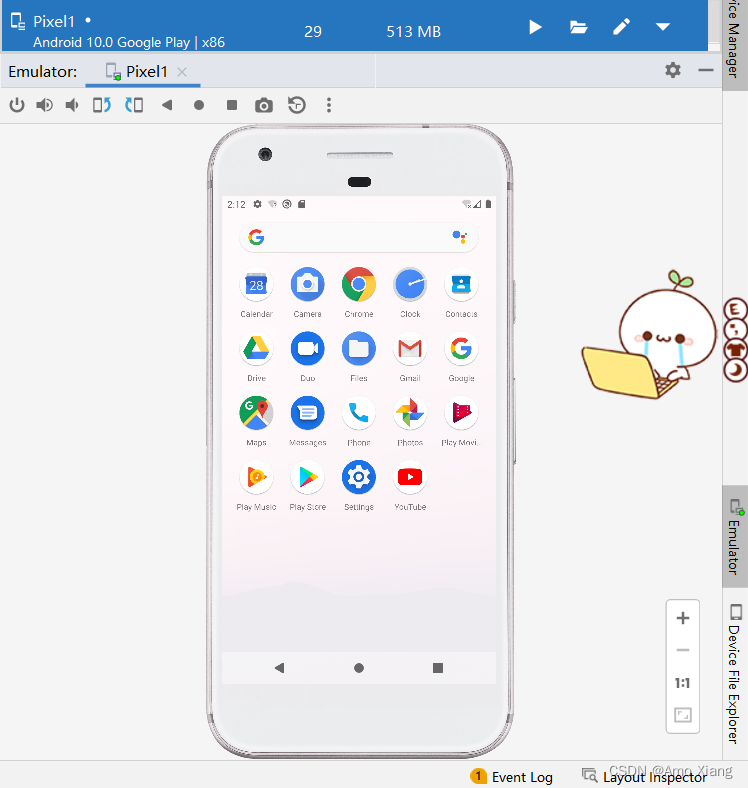
Task: Tap the phone's on-screen Recents button
Action: 438,668
